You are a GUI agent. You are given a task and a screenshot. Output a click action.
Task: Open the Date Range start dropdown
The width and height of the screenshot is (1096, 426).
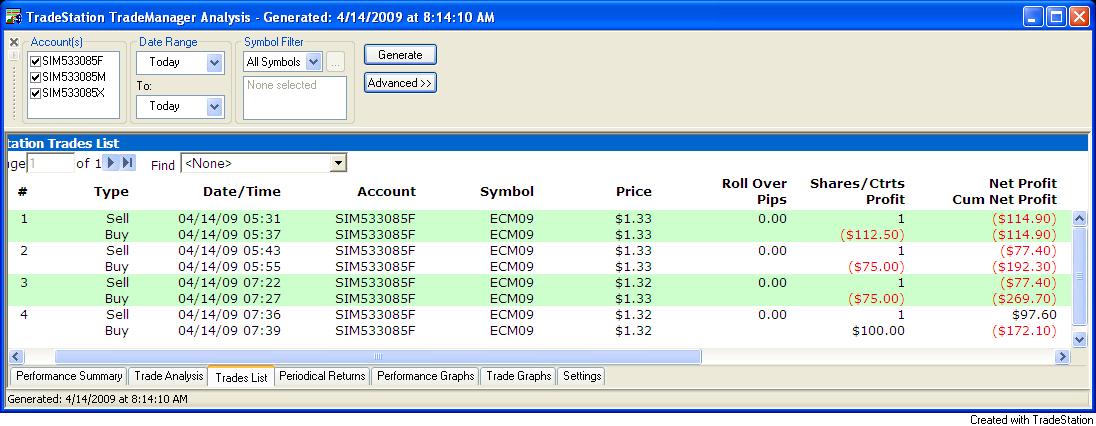coord(215,62)
